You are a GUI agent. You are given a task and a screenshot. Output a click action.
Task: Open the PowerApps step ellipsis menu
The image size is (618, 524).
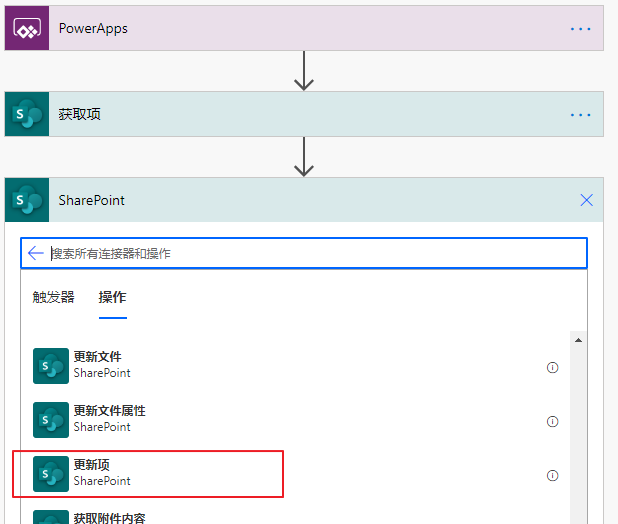[x=581, y=29]
